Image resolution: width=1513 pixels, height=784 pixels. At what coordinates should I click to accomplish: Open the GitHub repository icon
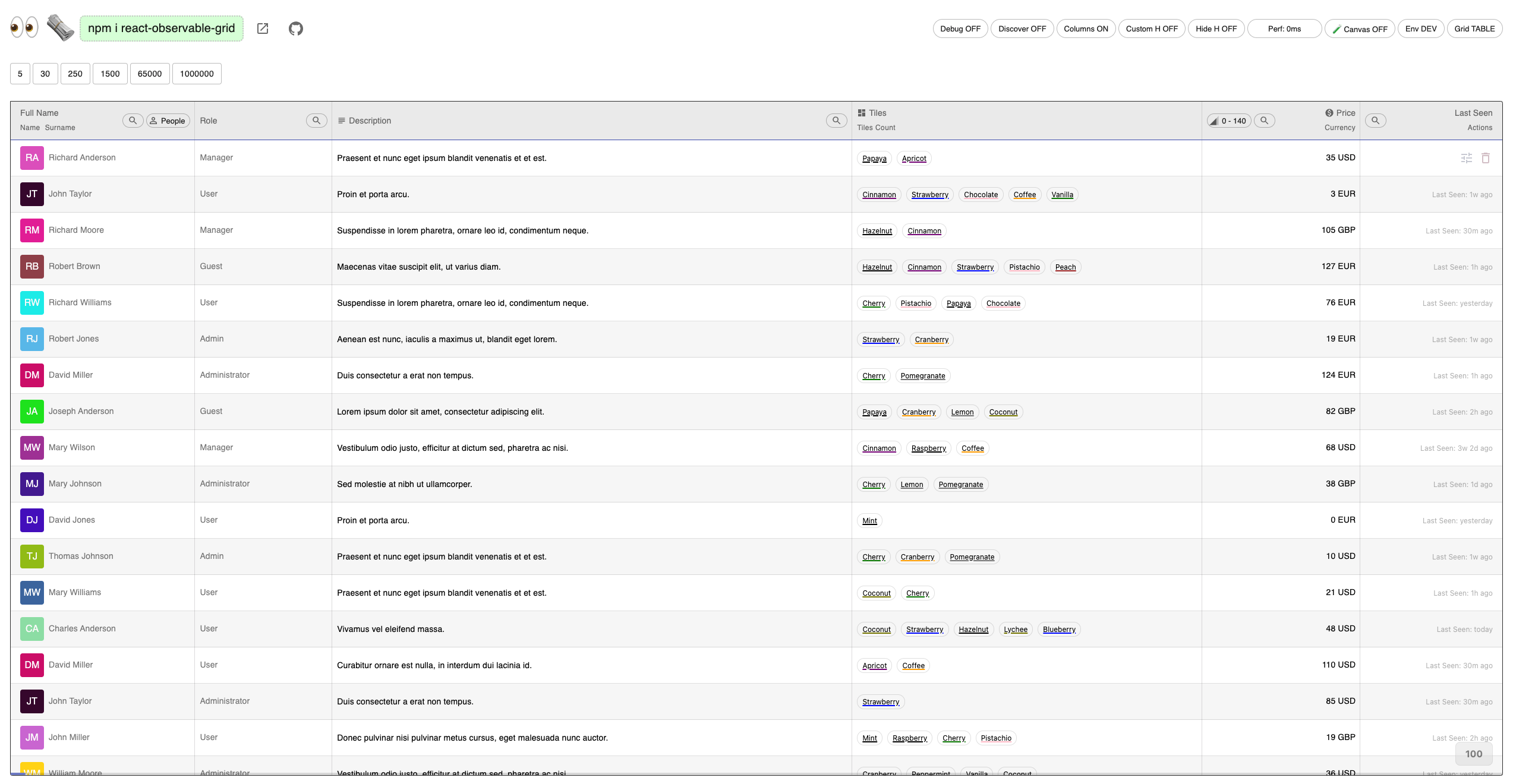pos(296,29)
